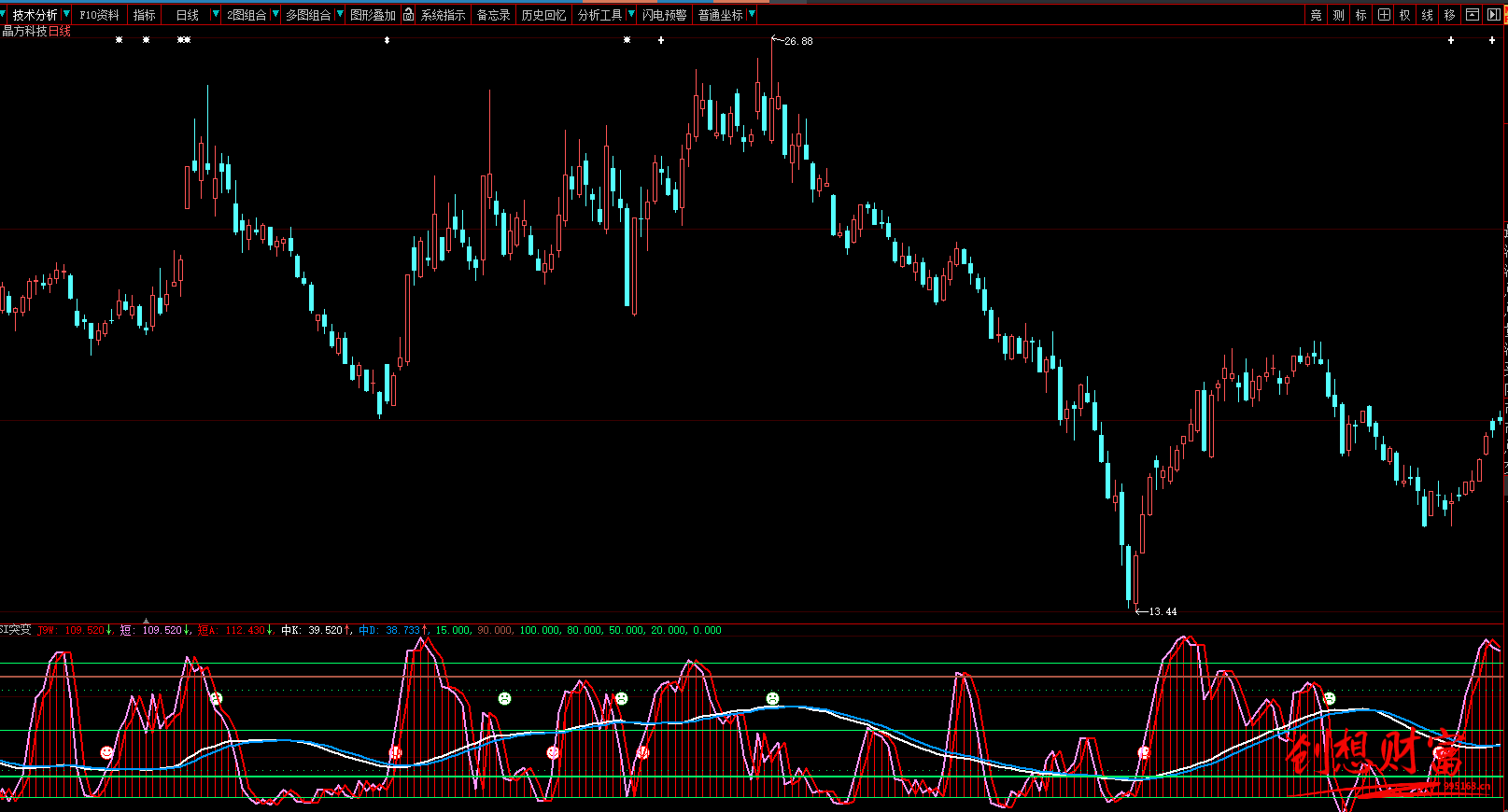The image size is (1508, 812).
Task: Click the double star marker above the chart
Action: click(184, 40)
